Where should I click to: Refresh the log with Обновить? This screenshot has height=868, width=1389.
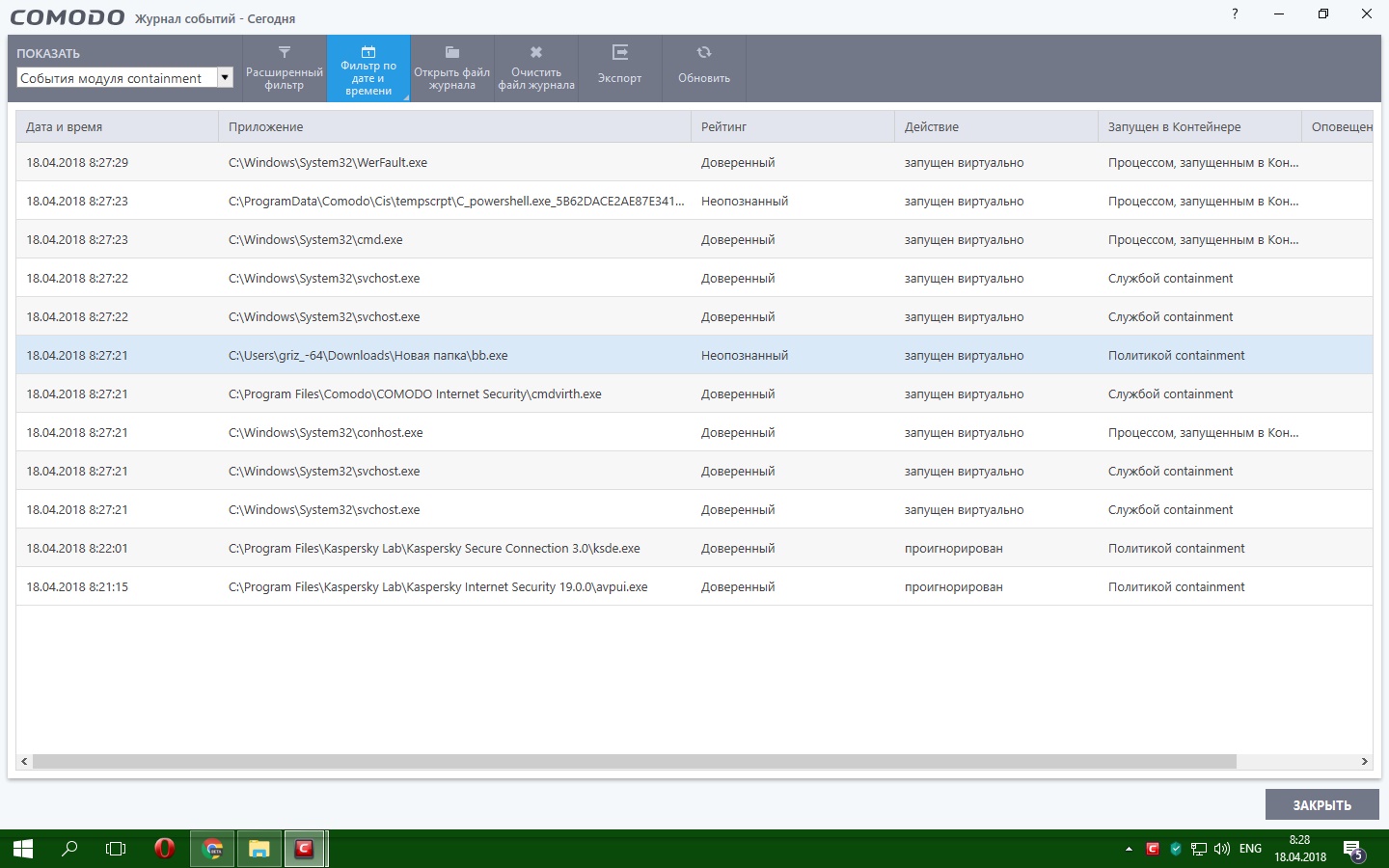click(x=704, y=68)
